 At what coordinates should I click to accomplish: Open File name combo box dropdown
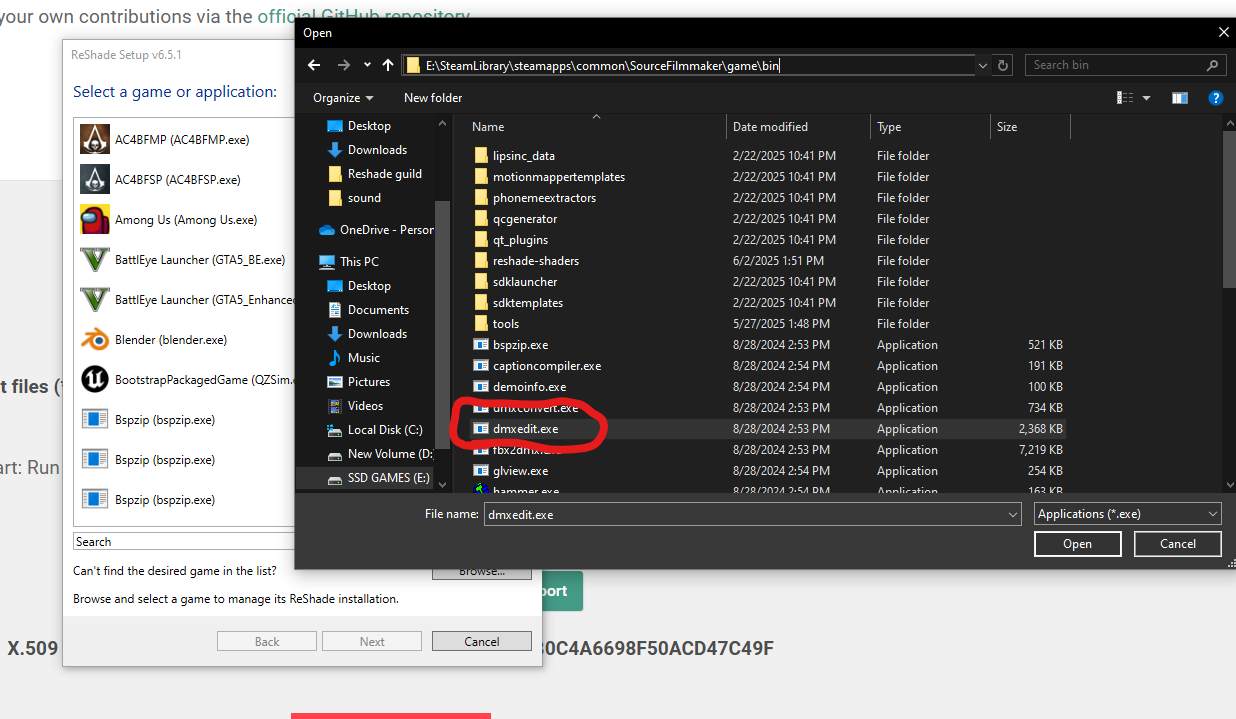click(1012, 514)
